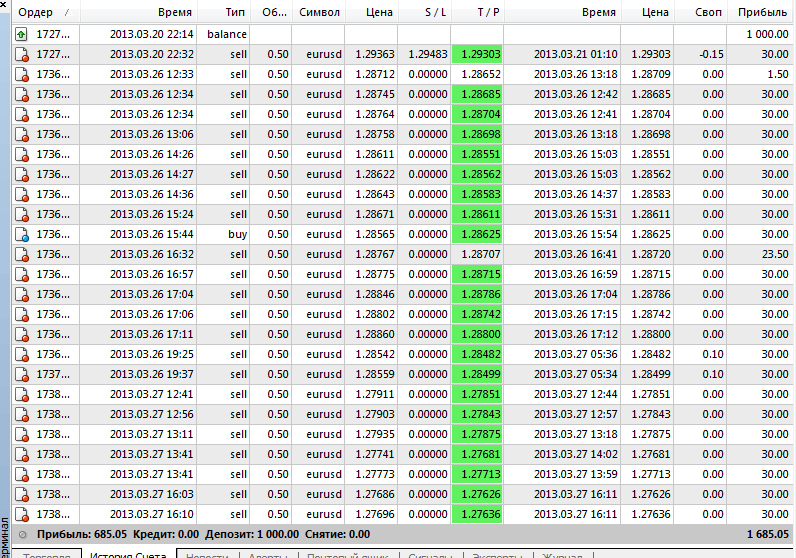796x558 pixels.
Task: Select order icon for trade opened 2013.03.27 16:03
Action: pos(22,495)
